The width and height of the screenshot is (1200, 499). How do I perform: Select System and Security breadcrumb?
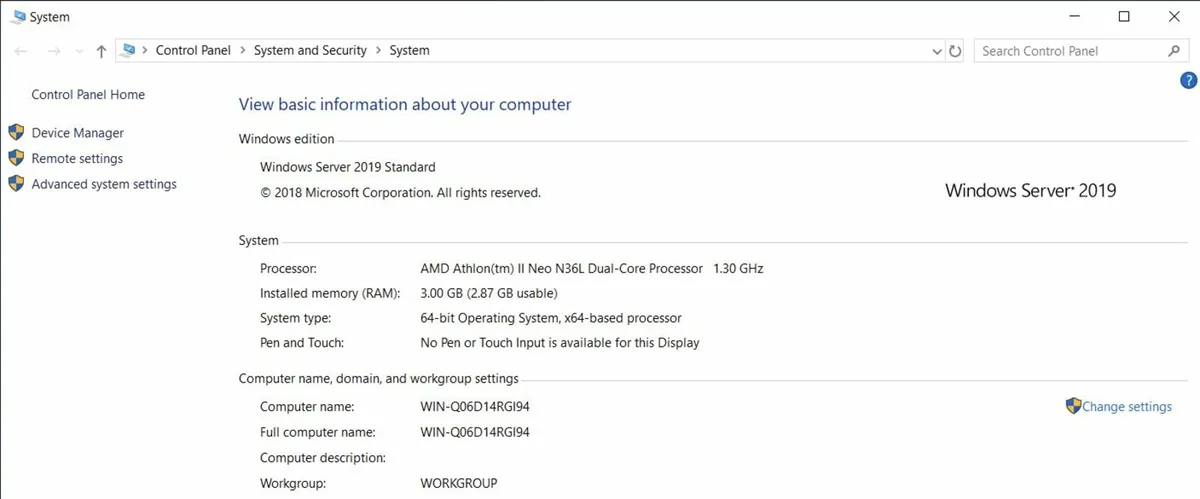[310, 50]
